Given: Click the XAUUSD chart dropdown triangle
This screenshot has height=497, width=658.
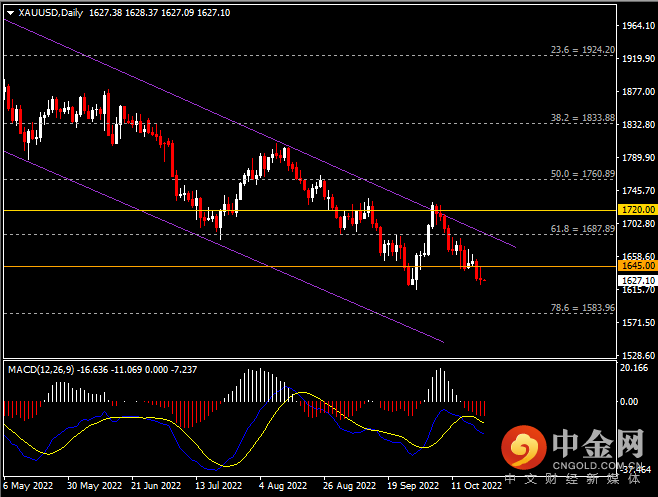Looking at the screenshot, I should click(x=10, y=13).
